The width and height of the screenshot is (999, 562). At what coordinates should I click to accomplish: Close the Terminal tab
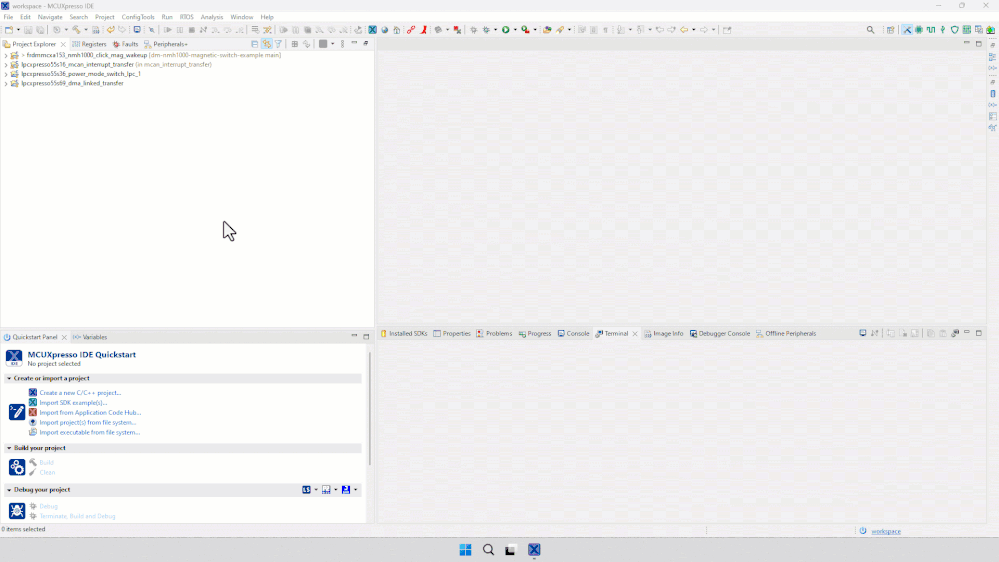click(x=635, y=334)
